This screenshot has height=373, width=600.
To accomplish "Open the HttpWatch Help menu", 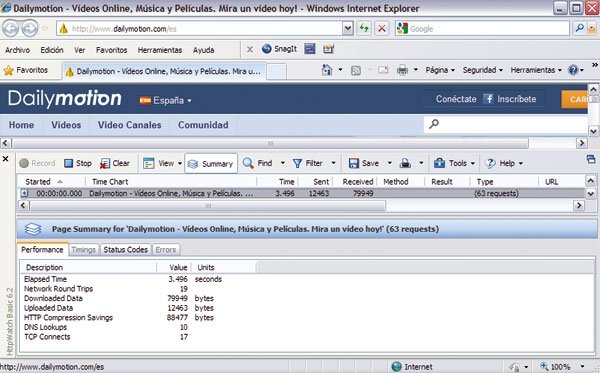I will [504, 163].
